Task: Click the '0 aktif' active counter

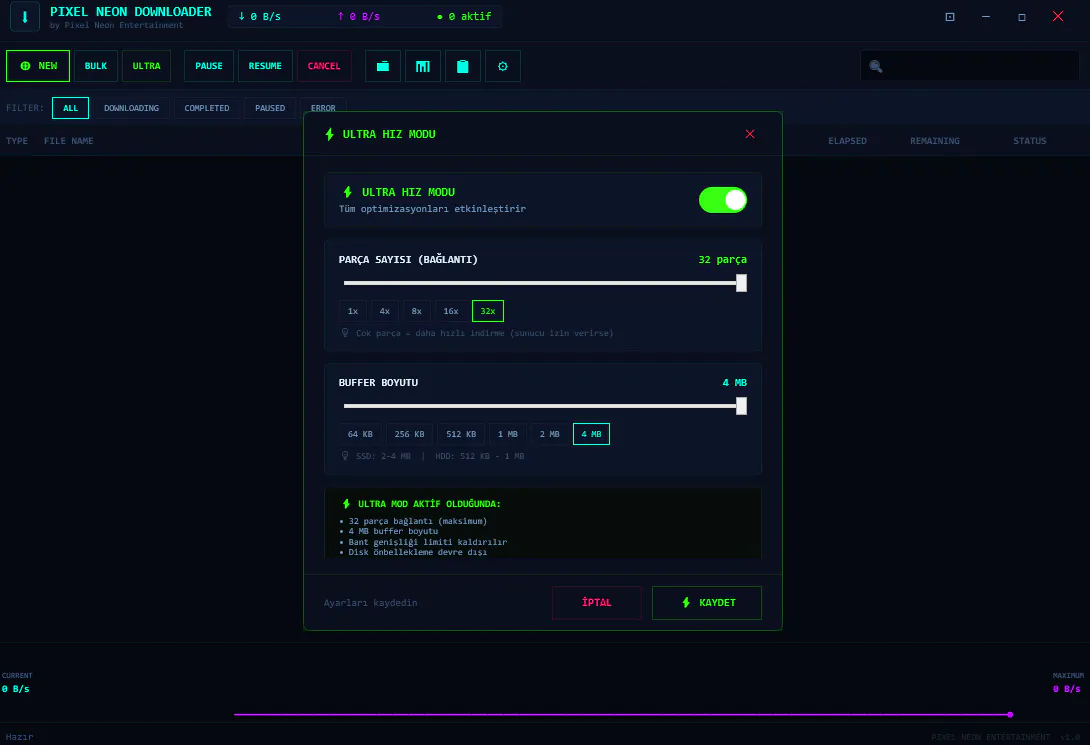Action: [464, 17]
